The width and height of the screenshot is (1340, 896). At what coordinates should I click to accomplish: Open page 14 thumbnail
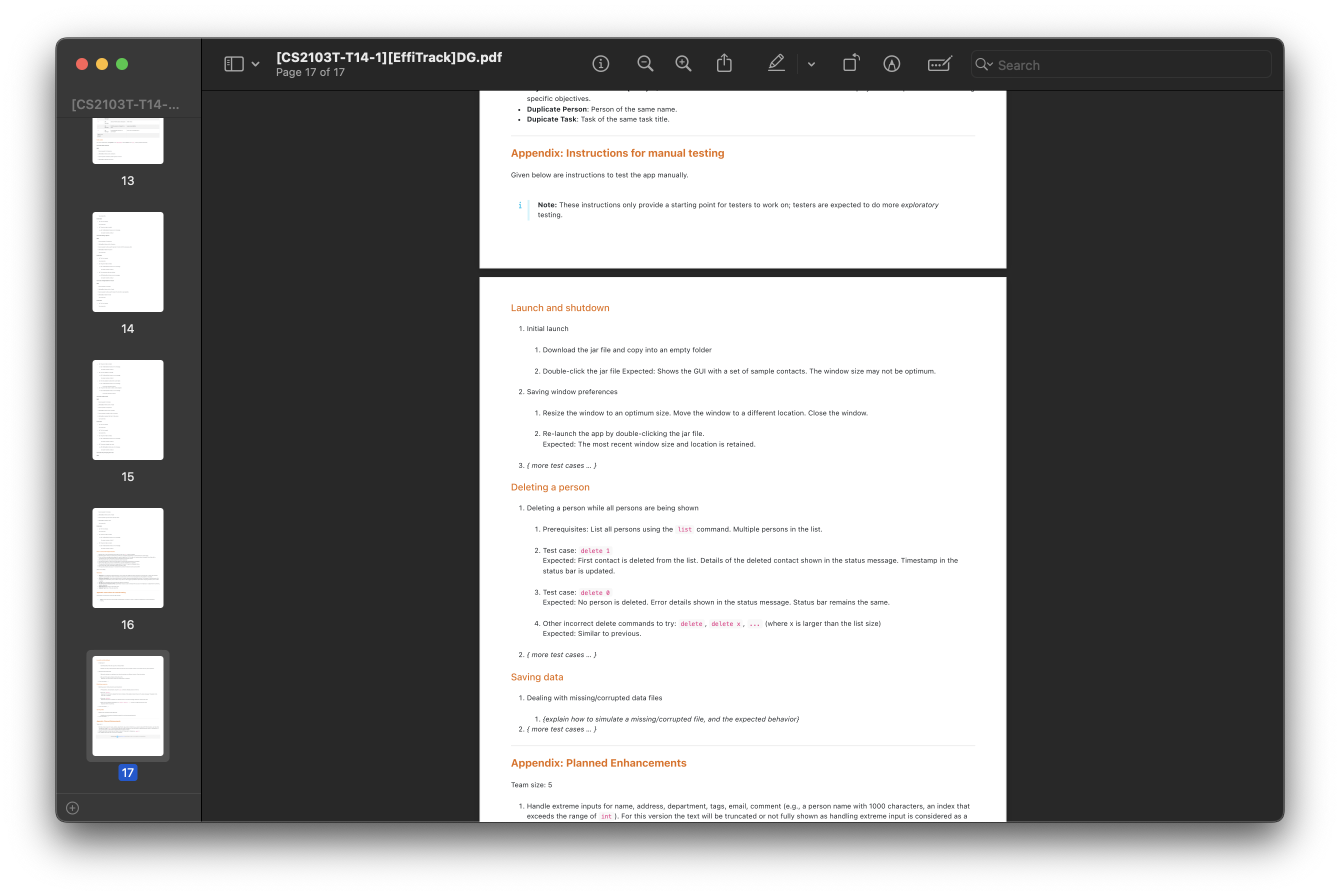click(128, 261)
